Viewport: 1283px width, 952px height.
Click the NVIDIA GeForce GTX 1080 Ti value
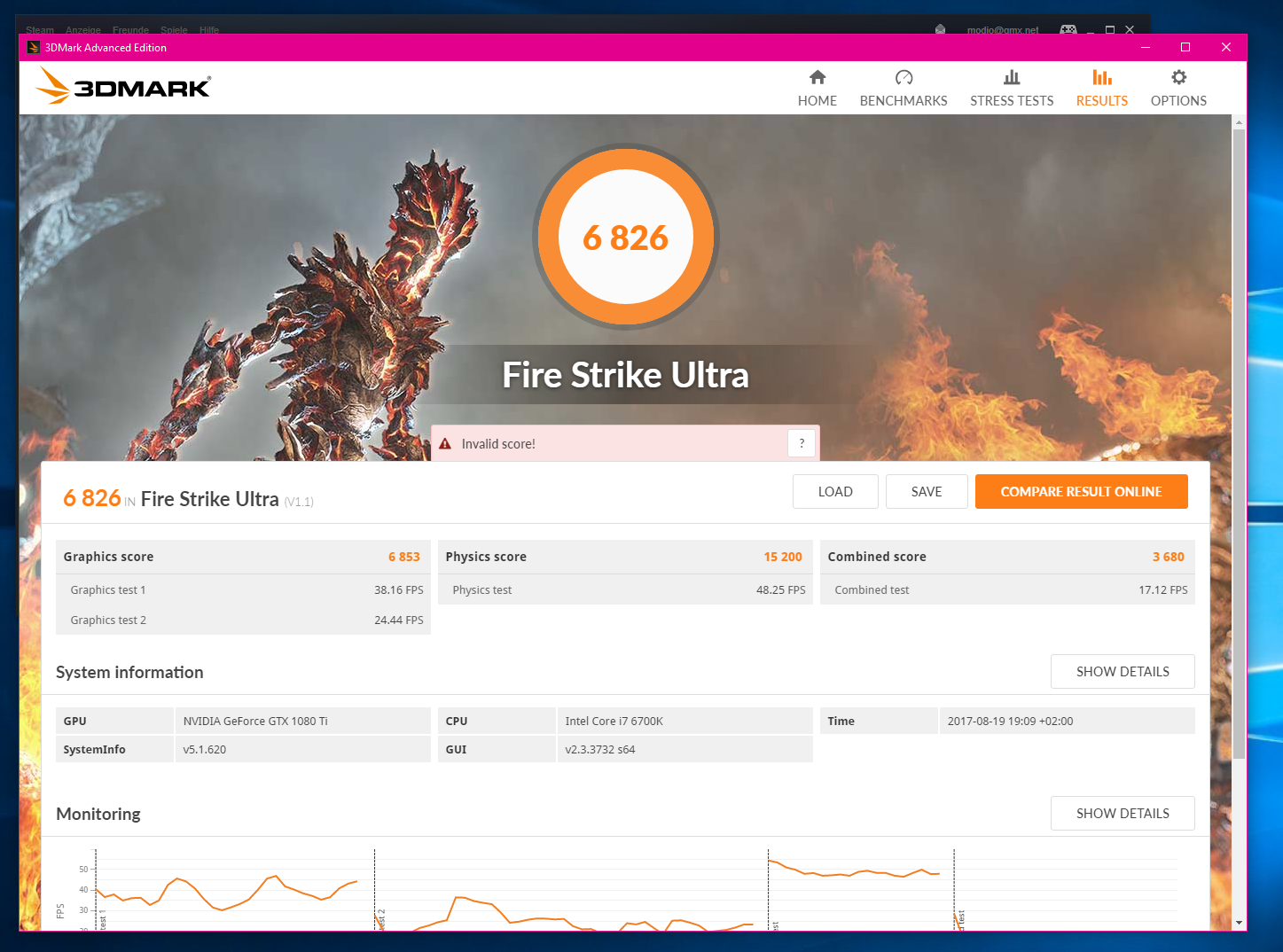click(255, 722)
